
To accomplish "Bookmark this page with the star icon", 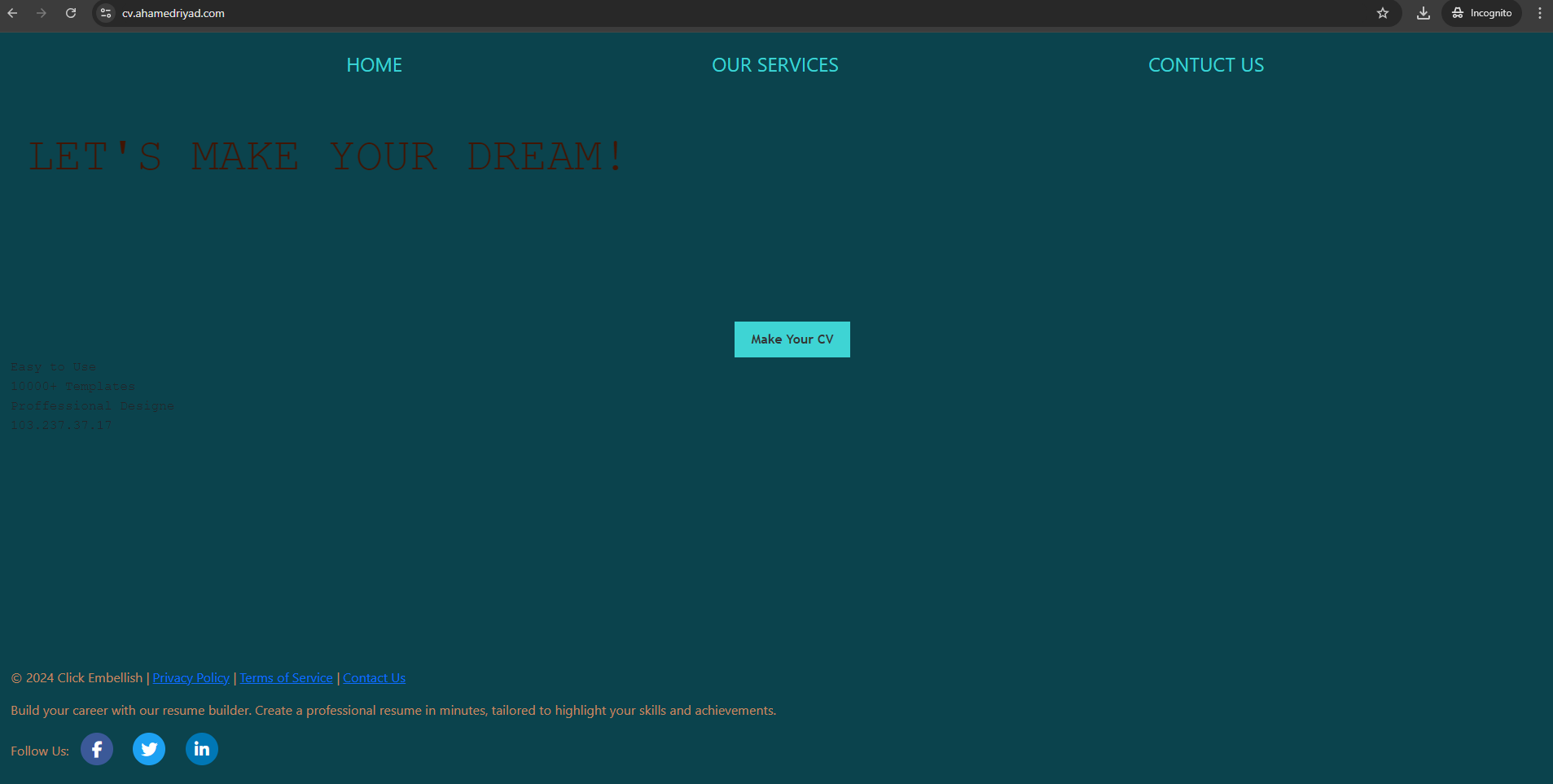I will (1383, 13).
